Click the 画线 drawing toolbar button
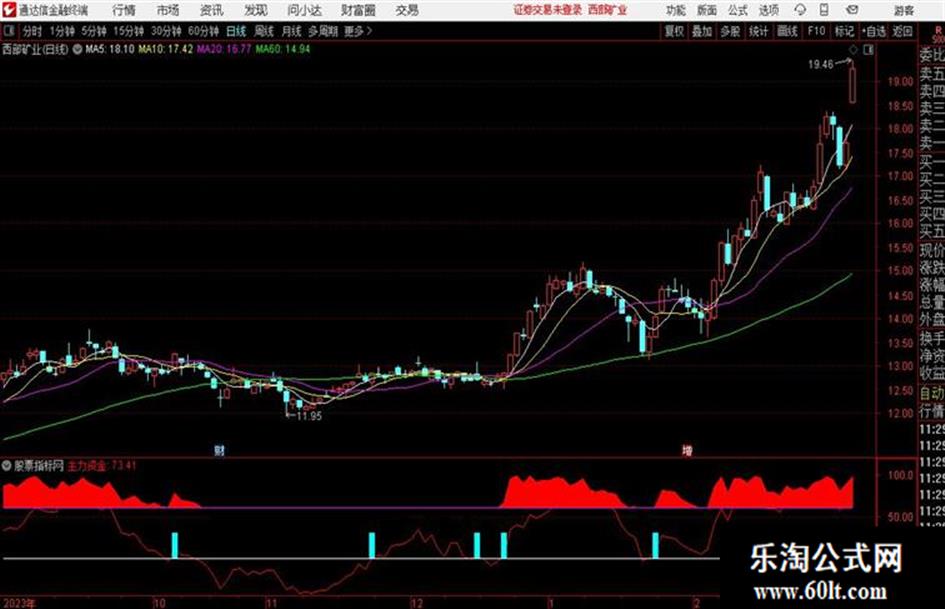The height and width of the screenshot is (609, 945). coord(787,31)
